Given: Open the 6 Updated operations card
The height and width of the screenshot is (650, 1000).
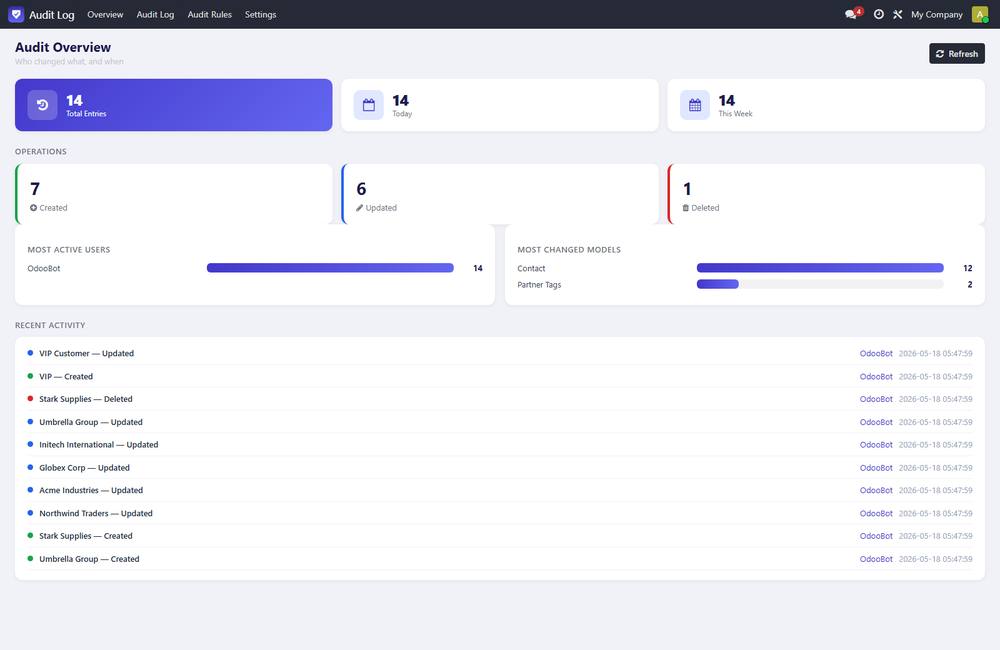Looking at the screenshot, I should (500, 194).
